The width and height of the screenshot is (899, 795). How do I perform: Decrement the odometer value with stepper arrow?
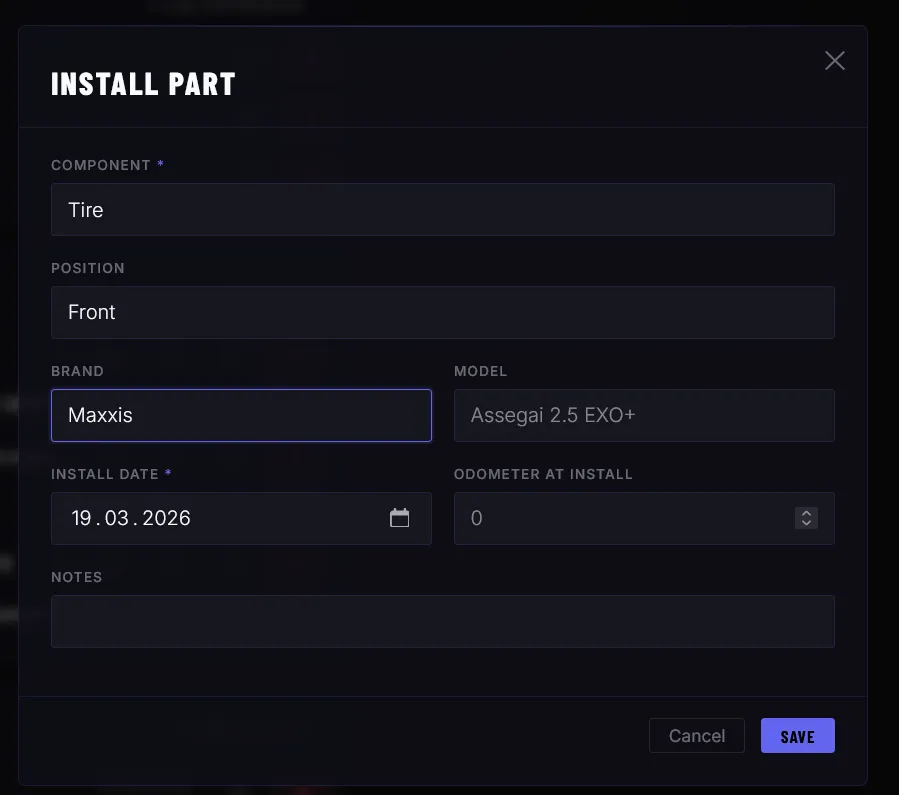[x=806, y=524]
